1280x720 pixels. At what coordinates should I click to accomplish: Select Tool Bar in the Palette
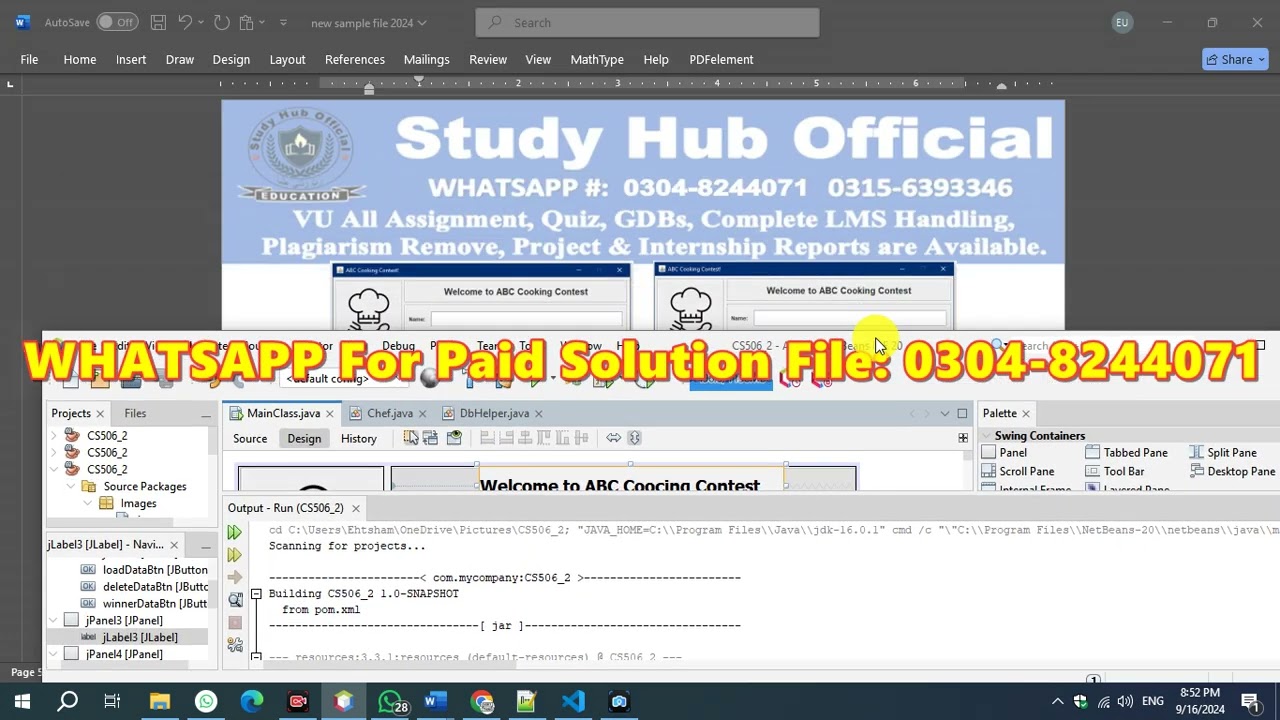(x=1115, y=471)
